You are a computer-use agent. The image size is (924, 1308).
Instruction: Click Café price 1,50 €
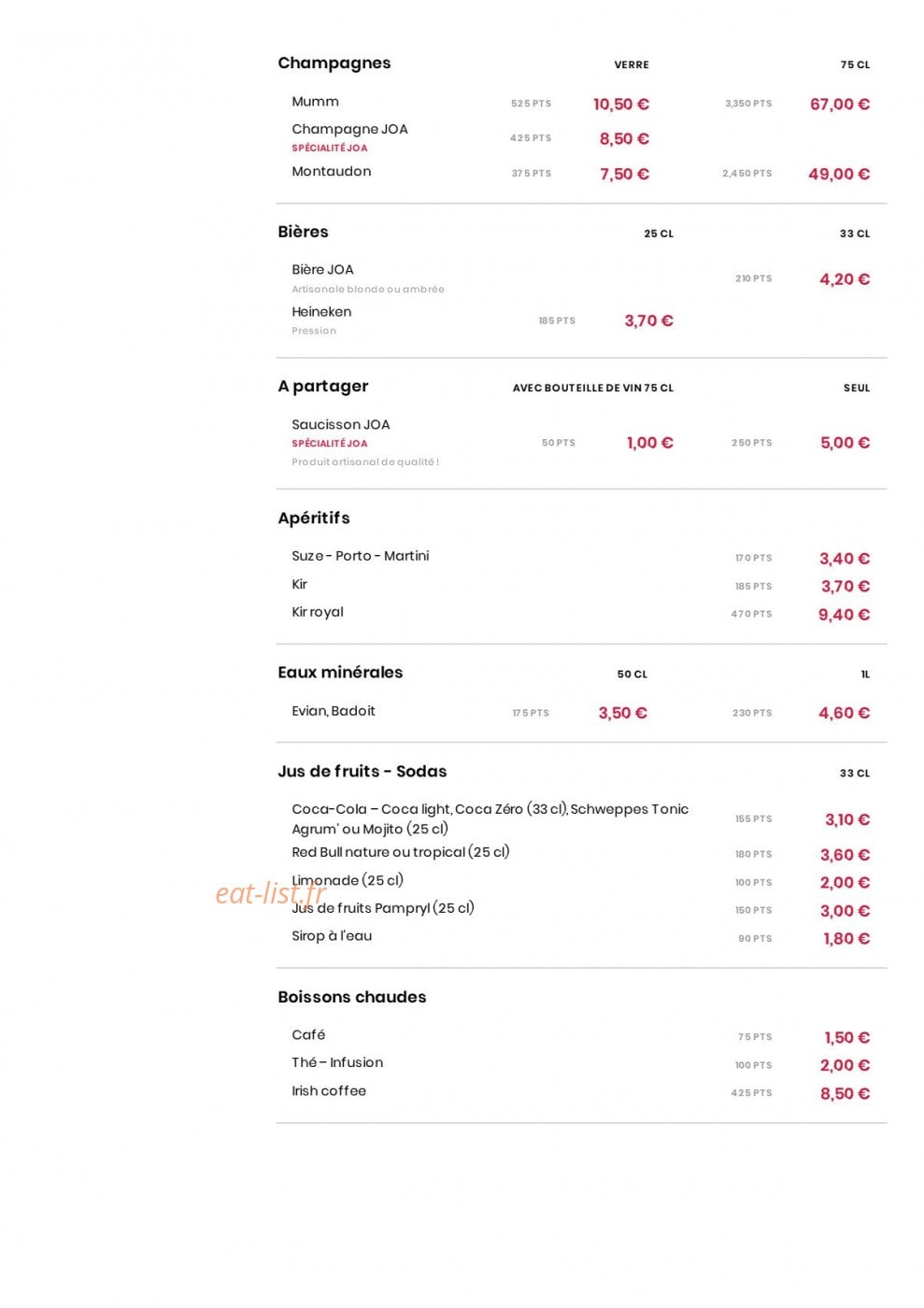coord(846,1038)
